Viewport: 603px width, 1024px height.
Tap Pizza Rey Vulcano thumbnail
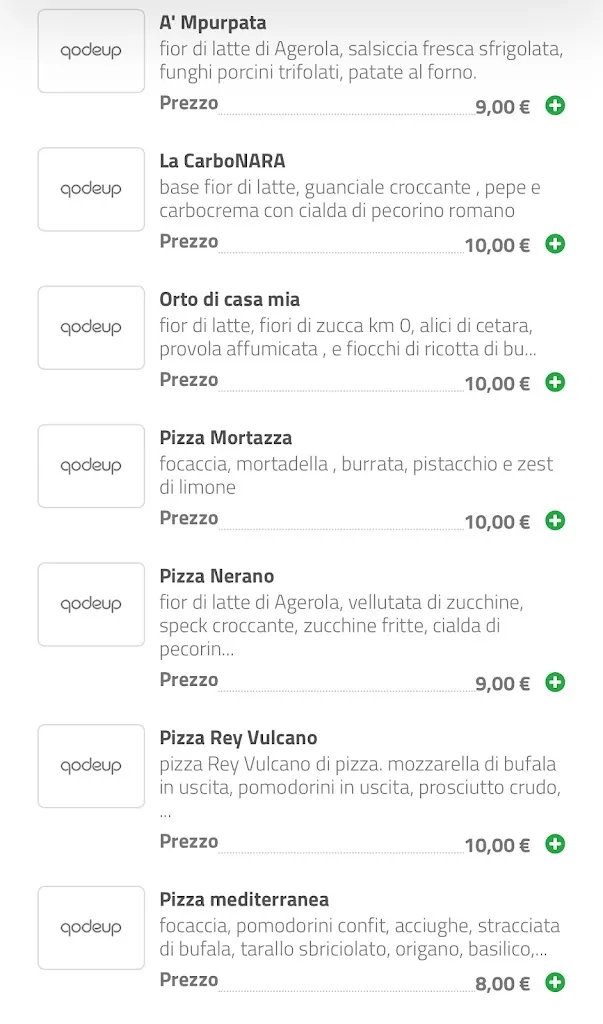91,766
